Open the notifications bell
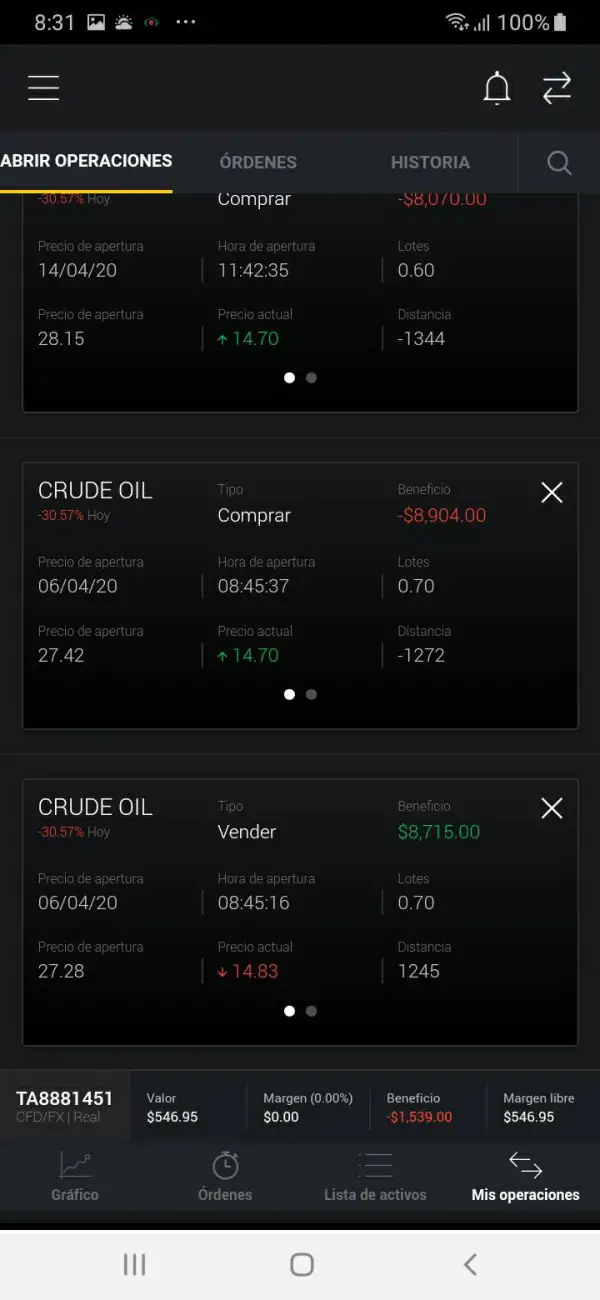 [497, 88]
